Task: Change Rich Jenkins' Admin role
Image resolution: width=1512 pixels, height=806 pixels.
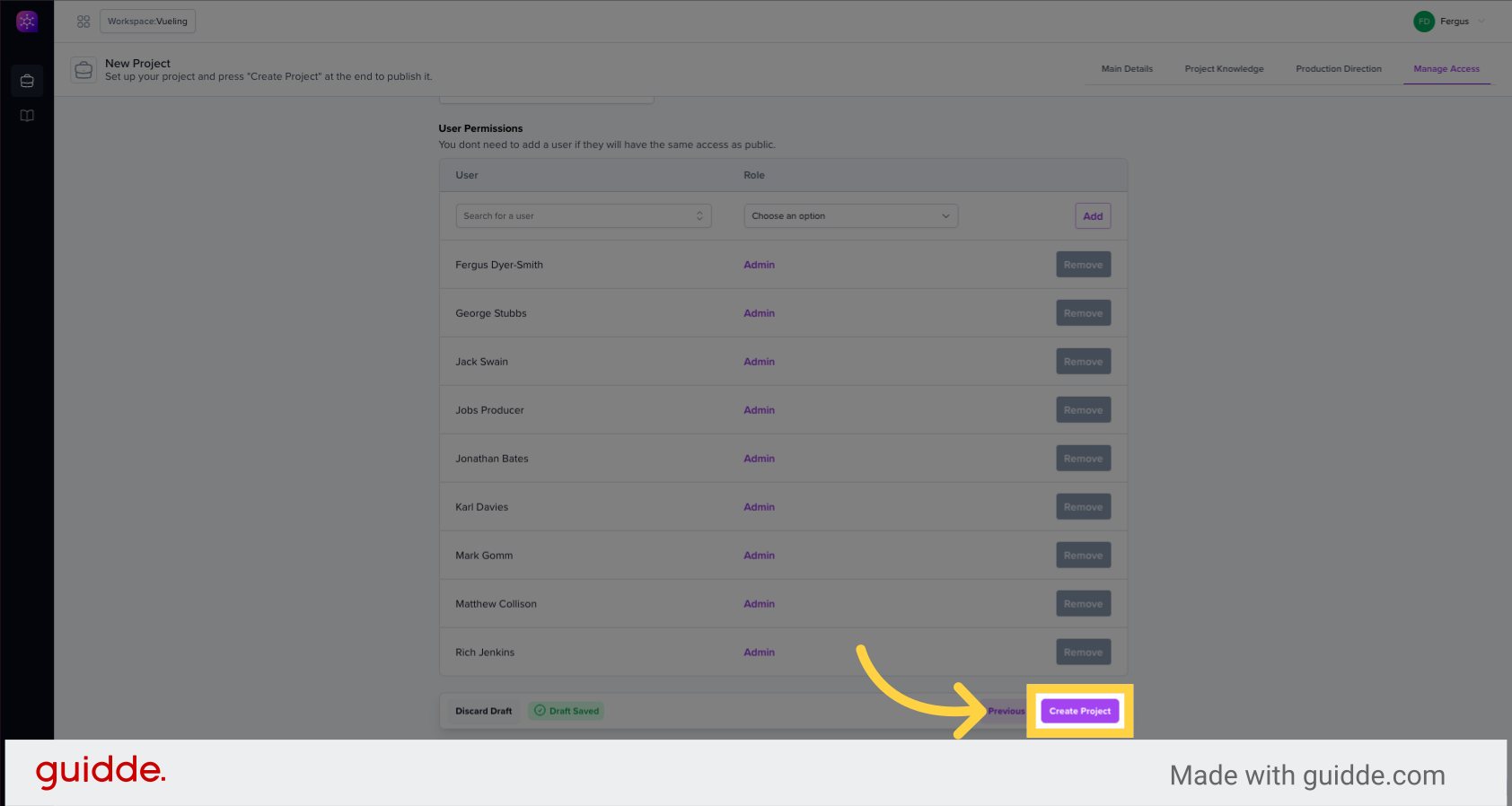Action: 759,653
